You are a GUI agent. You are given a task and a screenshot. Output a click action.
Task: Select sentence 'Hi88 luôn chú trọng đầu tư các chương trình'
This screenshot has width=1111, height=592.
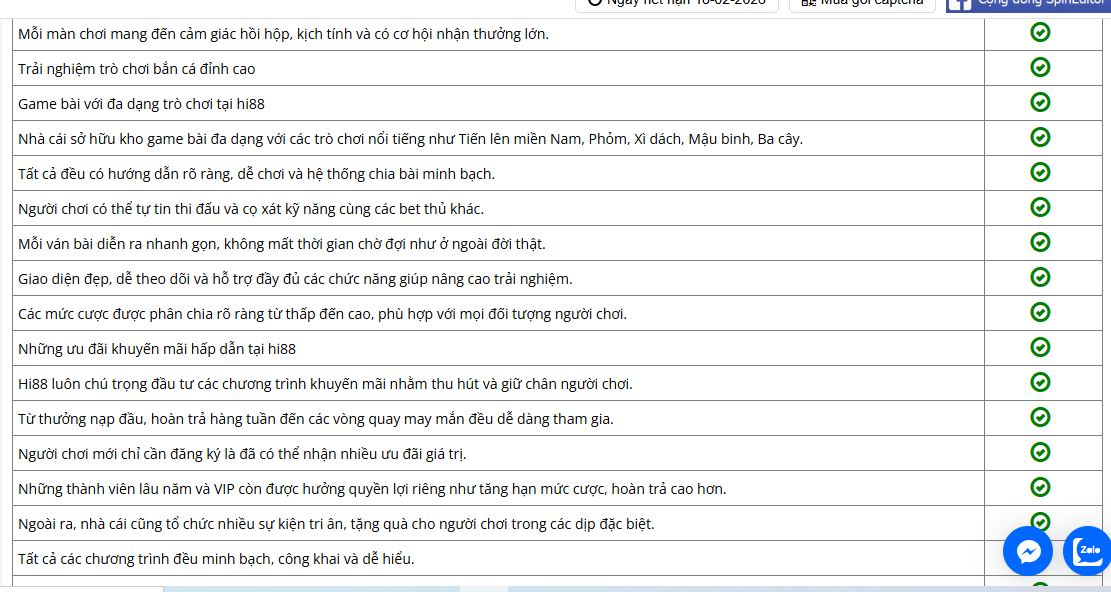tap(325, 385)
